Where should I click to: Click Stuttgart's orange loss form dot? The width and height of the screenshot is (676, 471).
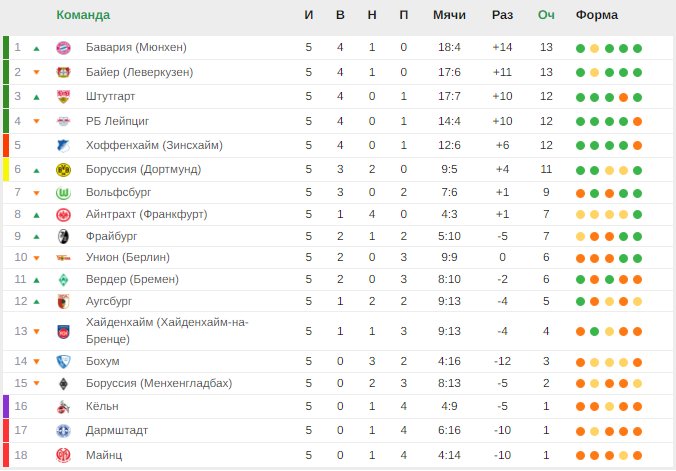click(623, 97)
